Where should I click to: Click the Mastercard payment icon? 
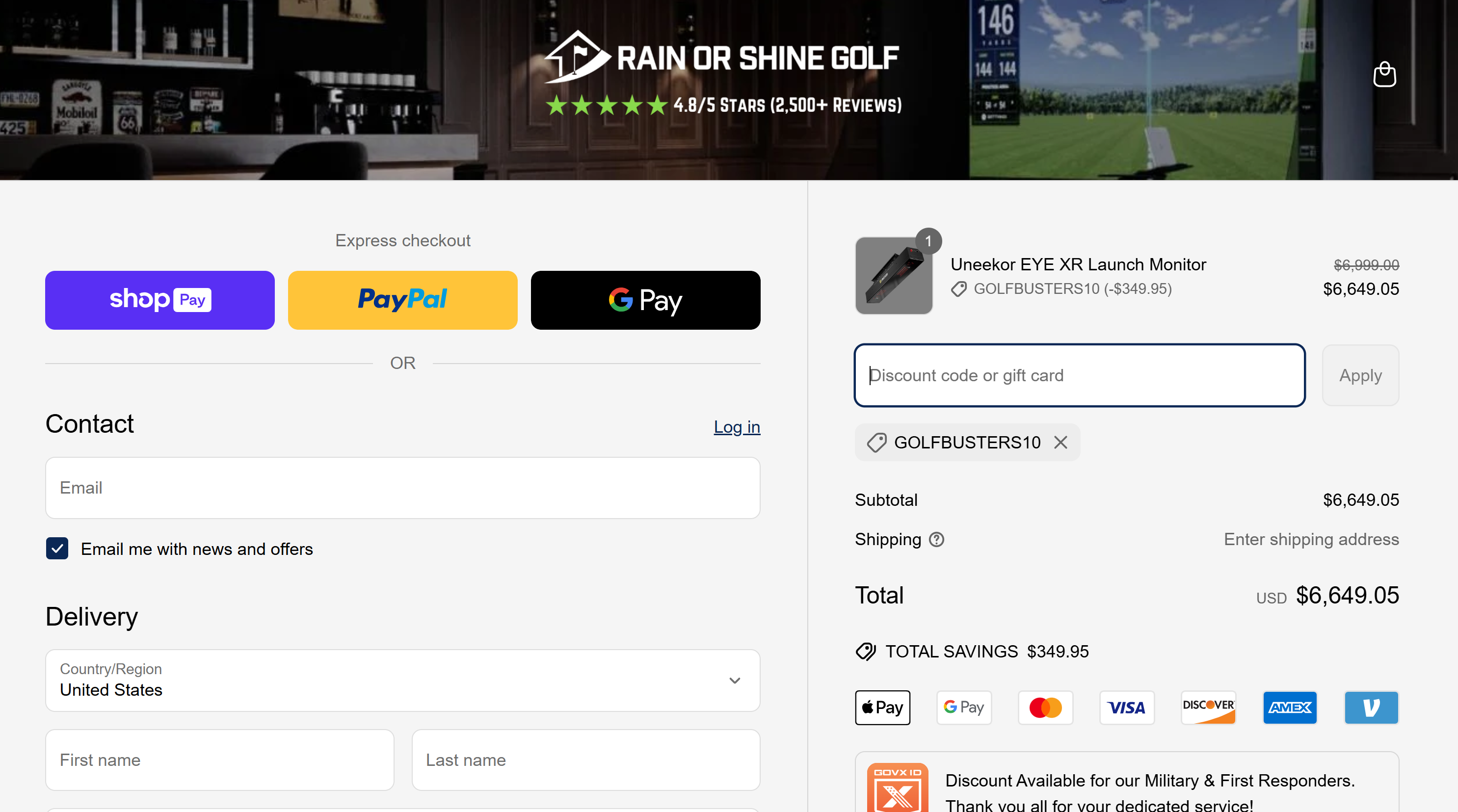click(x=1045, y=707)
